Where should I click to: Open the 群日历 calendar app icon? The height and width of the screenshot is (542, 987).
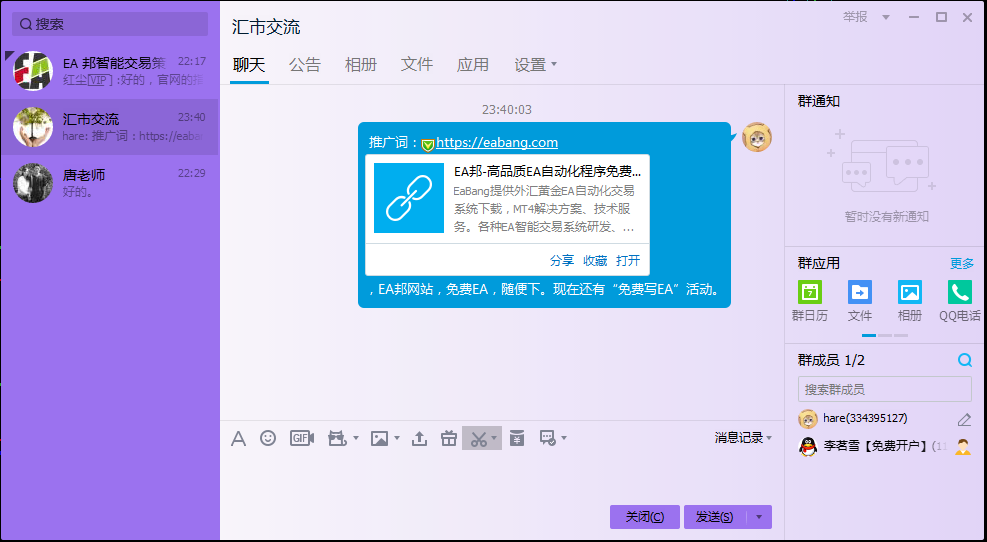click(809, 292)
